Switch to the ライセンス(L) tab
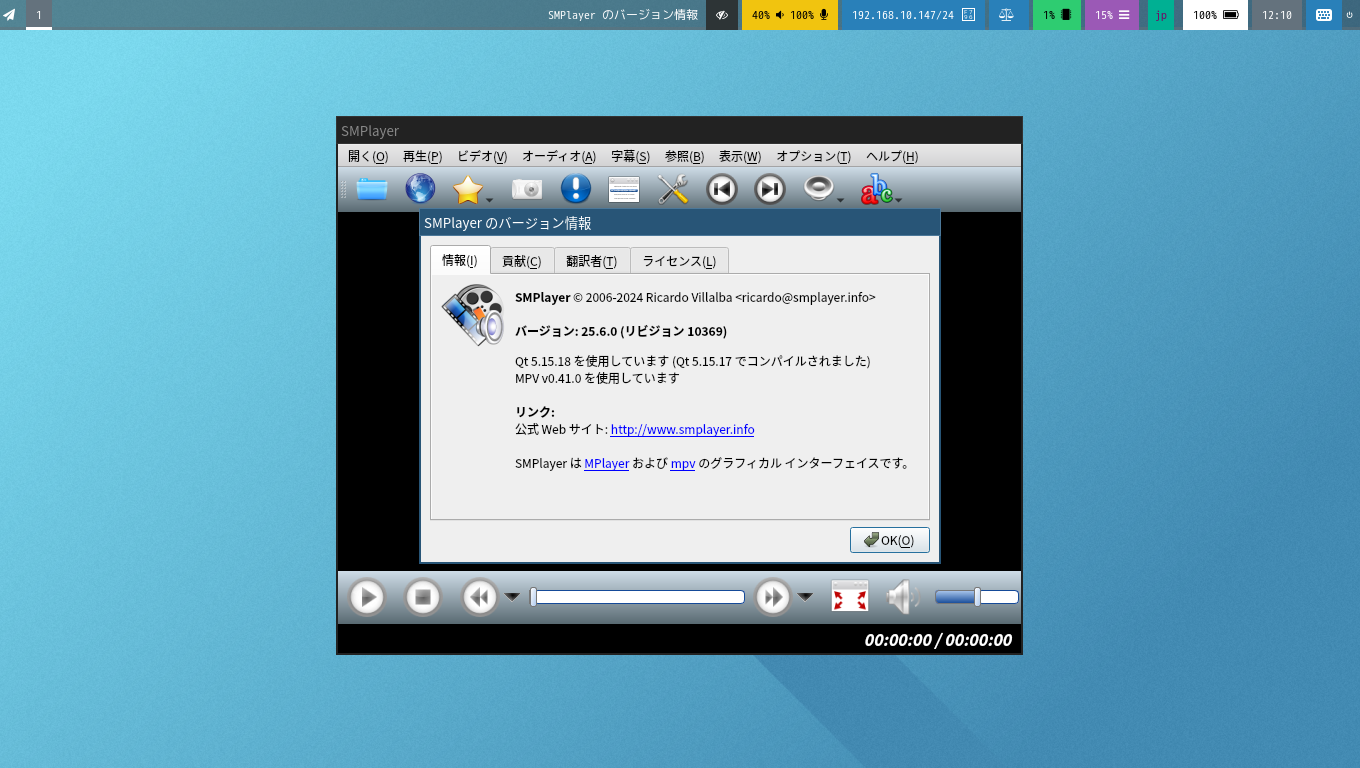1360x768 pixels. 680,261
